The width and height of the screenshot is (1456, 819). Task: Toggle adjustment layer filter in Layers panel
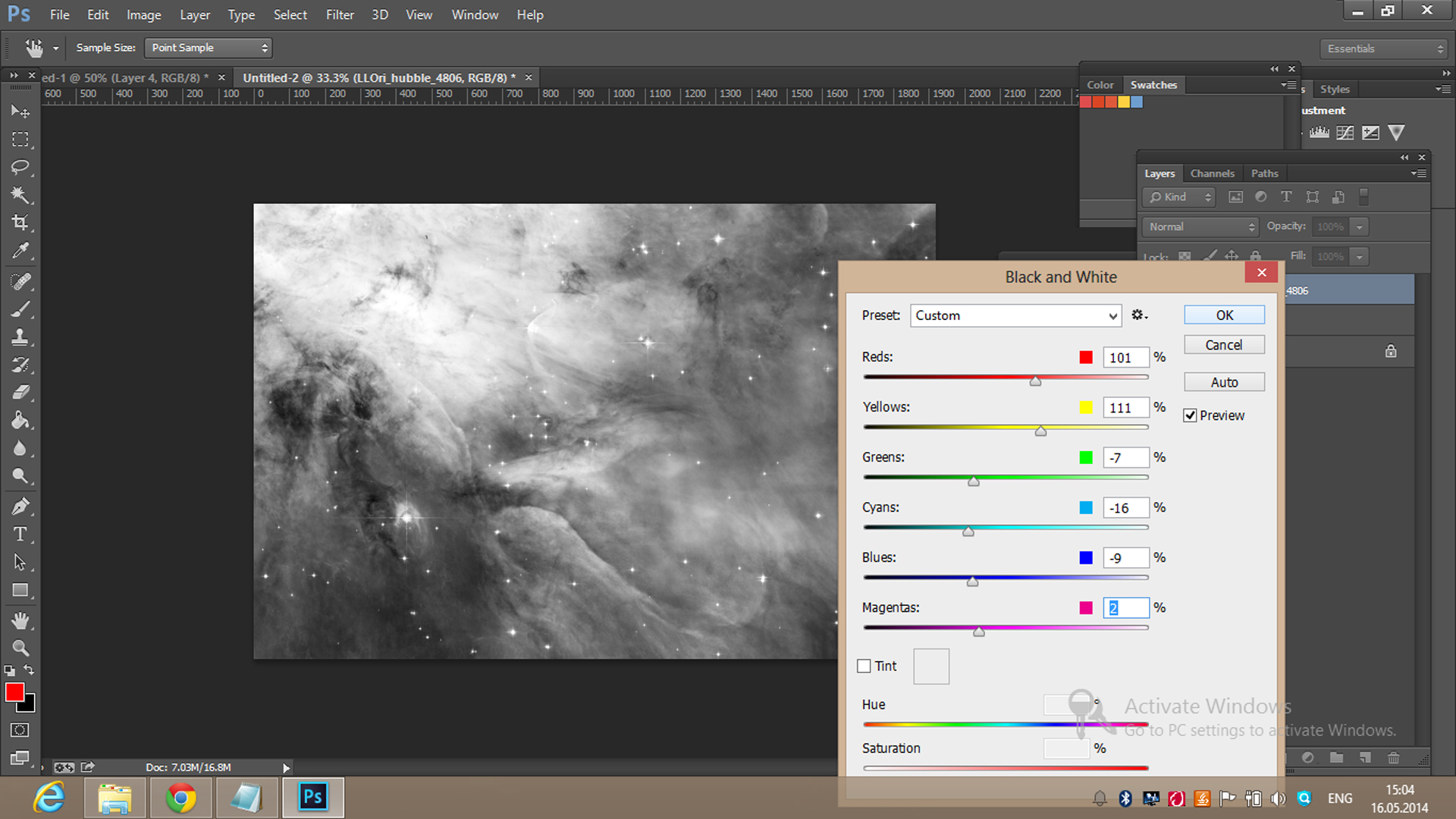[1261, 197]
